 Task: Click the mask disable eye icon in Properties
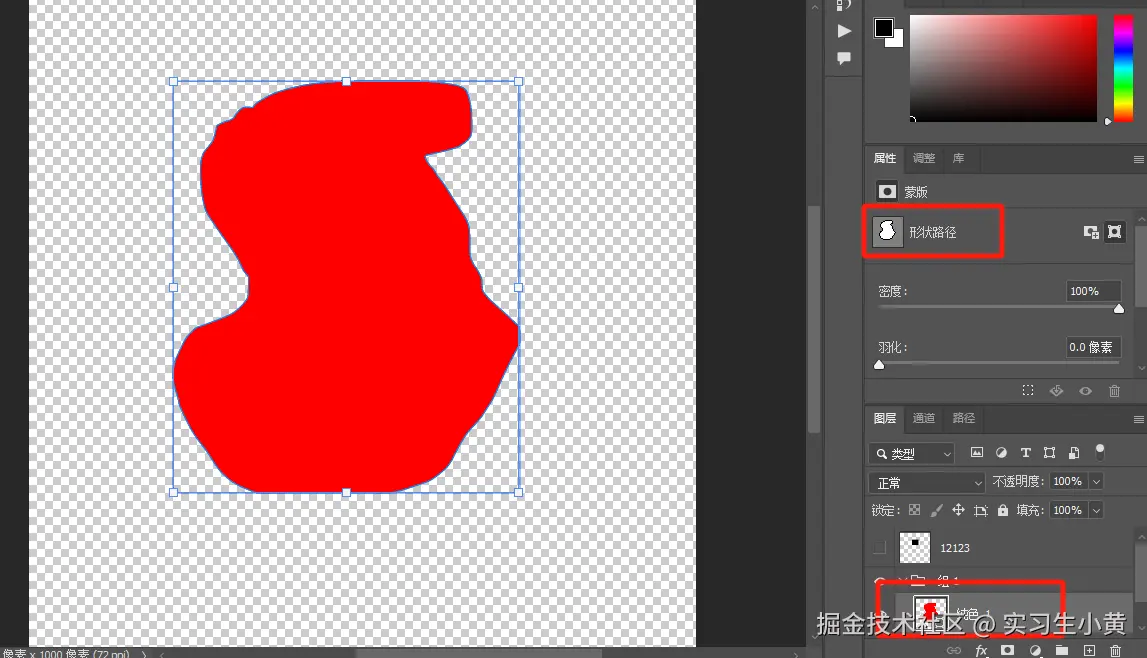[x=1085, y=391]
